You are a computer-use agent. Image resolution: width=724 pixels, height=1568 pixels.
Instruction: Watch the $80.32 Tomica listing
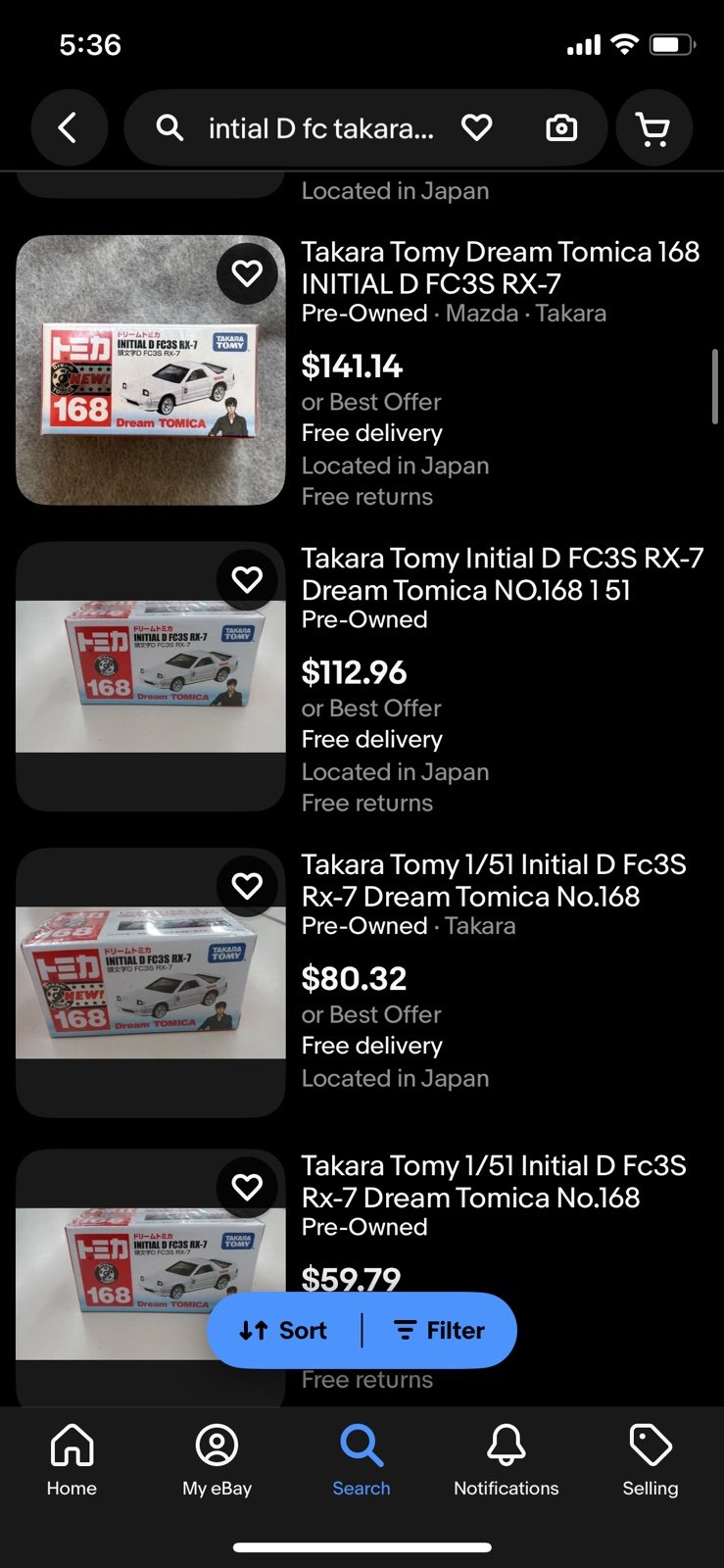pyautogui.click(x=247, y=886)
